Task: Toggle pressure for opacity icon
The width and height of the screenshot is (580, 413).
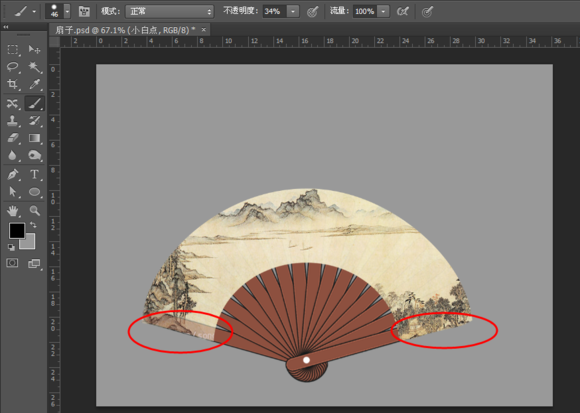Action: click(x=313, y=12)
